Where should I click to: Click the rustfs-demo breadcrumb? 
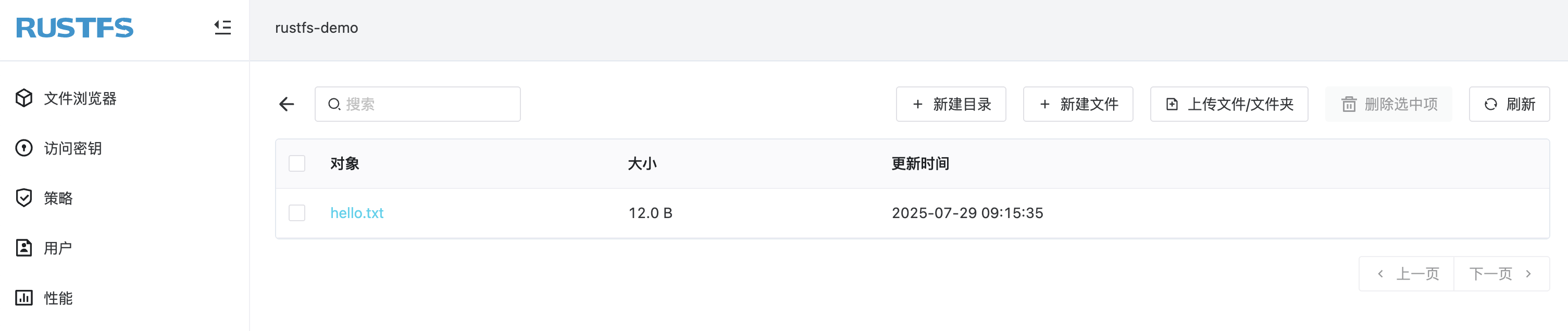click(x=315, y=28)
